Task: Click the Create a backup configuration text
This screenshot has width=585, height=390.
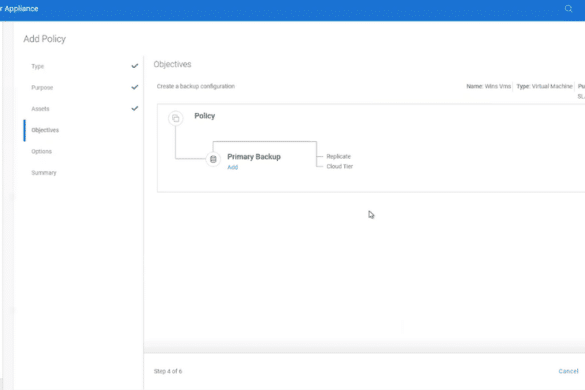Action: click(x=196, y=86)
